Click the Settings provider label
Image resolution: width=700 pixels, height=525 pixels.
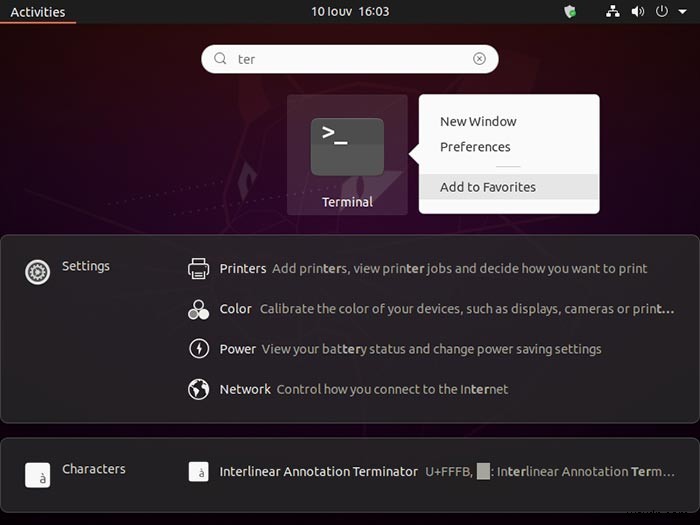tap(86, 266)
